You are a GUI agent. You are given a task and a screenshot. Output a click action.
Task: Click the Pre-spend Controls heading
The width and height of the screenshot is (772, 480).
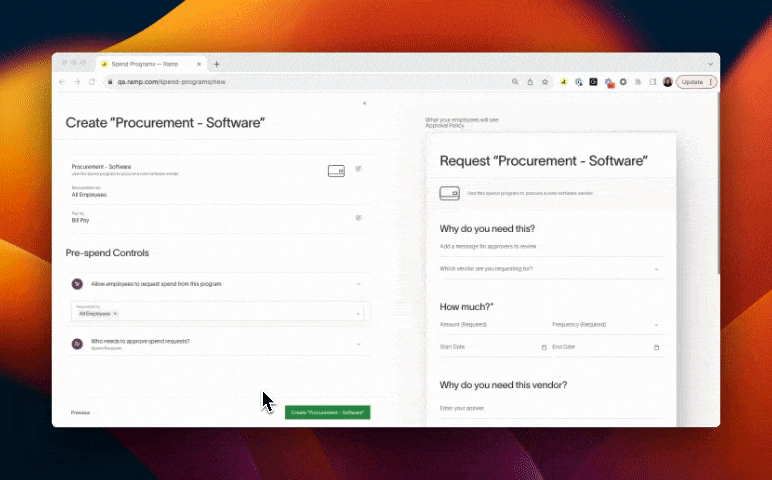click(x=107, y=253)
